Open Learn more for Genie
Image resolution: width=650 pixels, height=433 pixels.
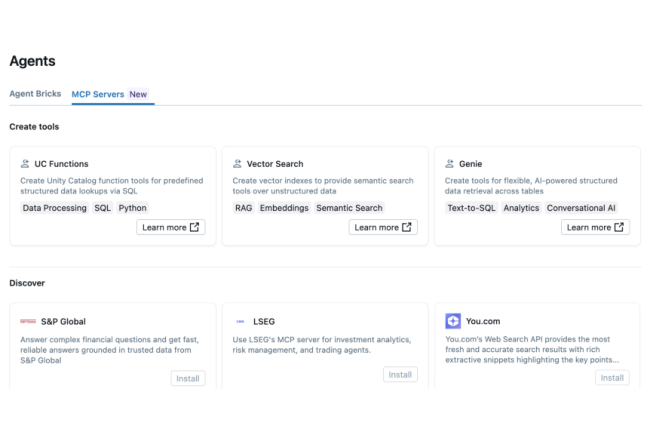pos(595,227)
